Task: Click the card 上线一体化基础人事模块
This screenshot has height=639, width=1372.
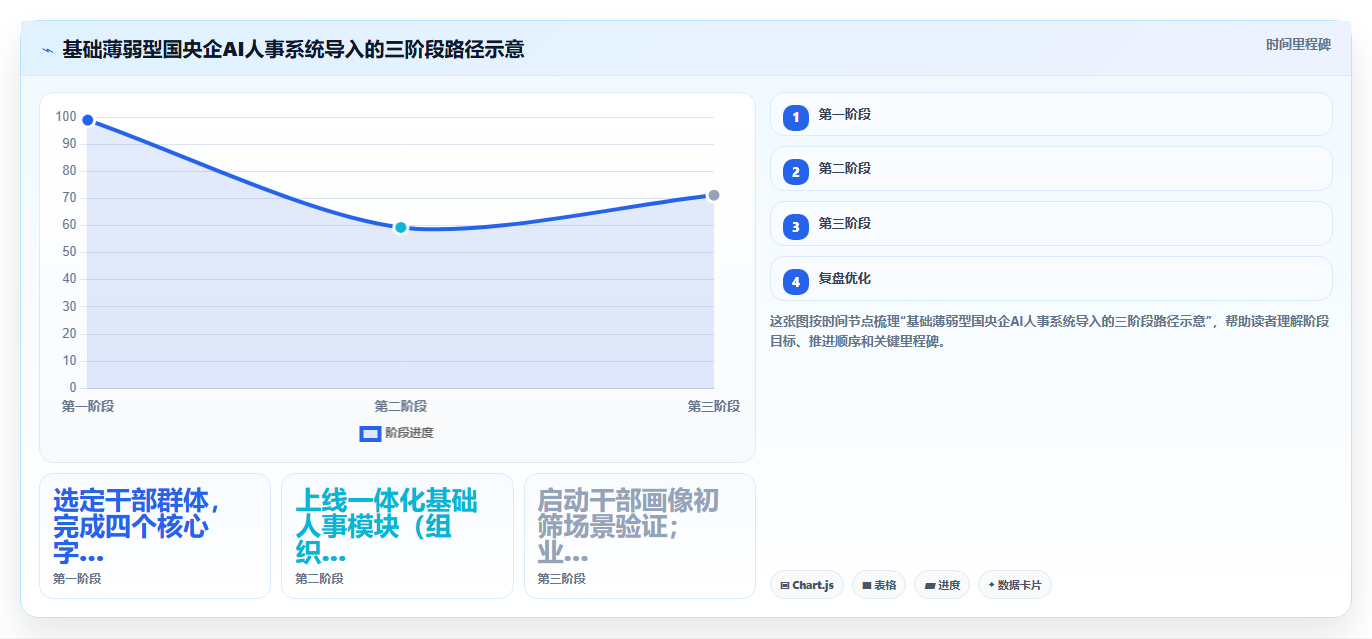Action: tap(397, 536)
